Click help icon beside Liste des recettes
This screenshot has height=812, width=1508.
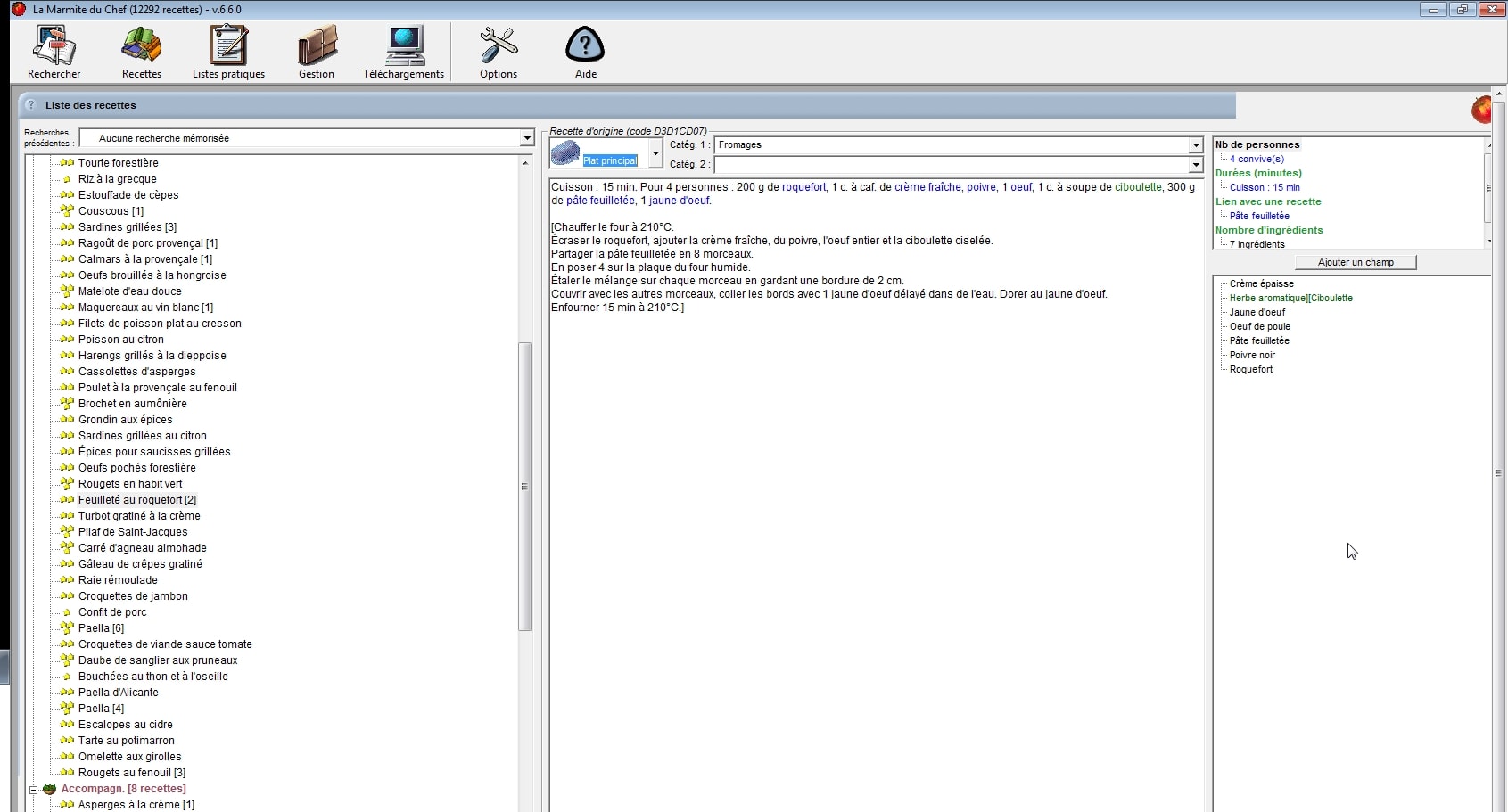[x=31, y=104]
